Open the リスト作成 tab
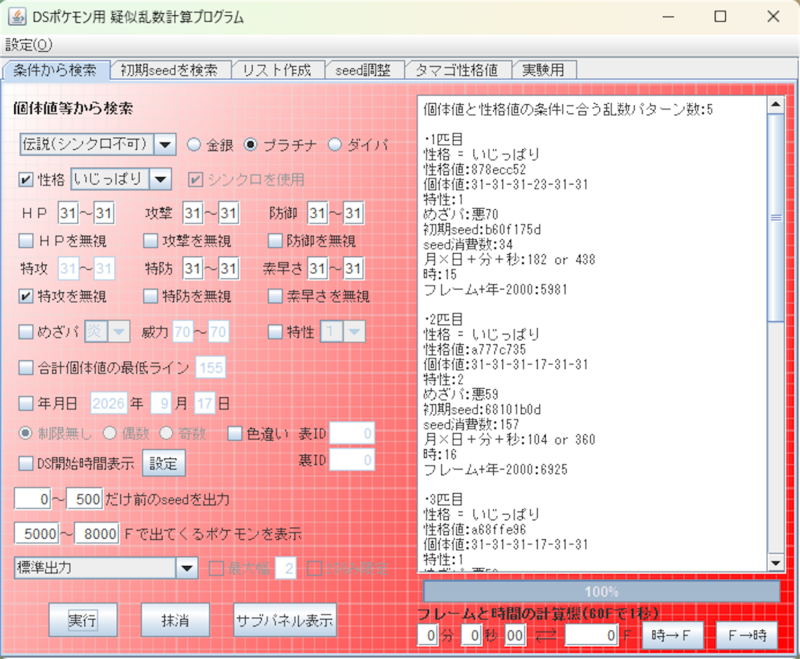Viewport: 800px width, 659px height. (277, 70)
